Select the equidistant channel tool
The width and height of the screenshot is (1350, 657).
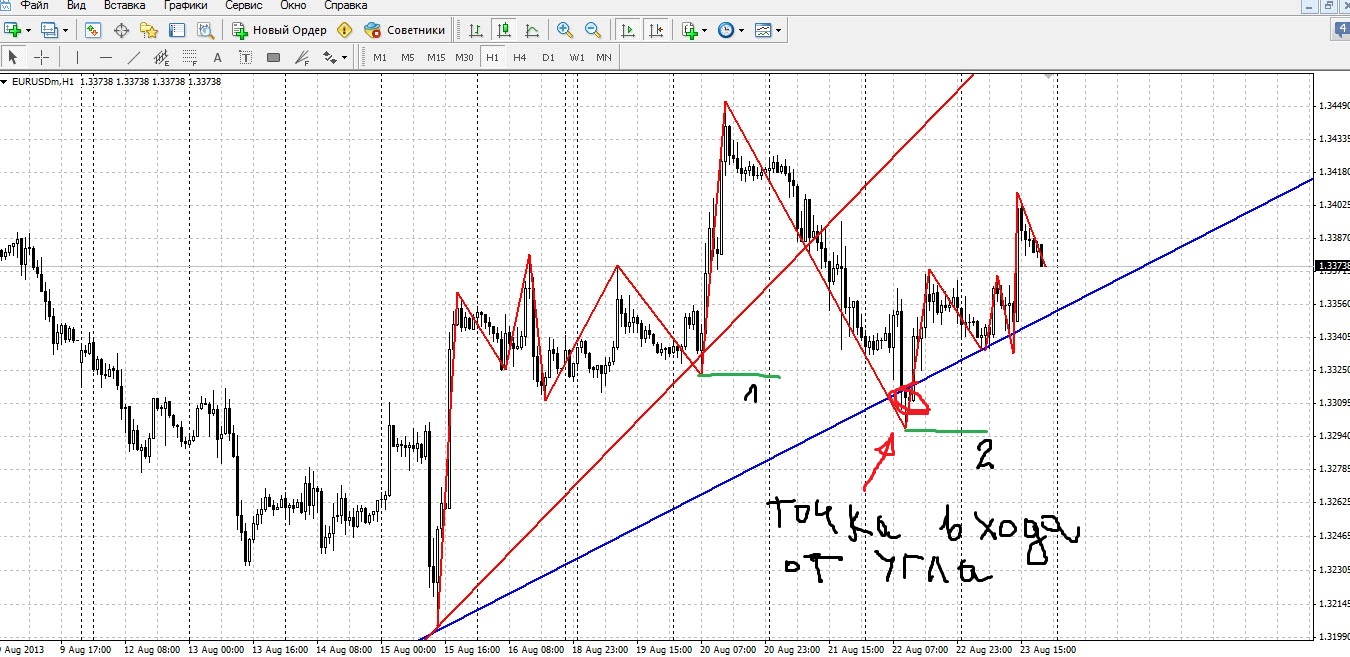coord(161,57)
